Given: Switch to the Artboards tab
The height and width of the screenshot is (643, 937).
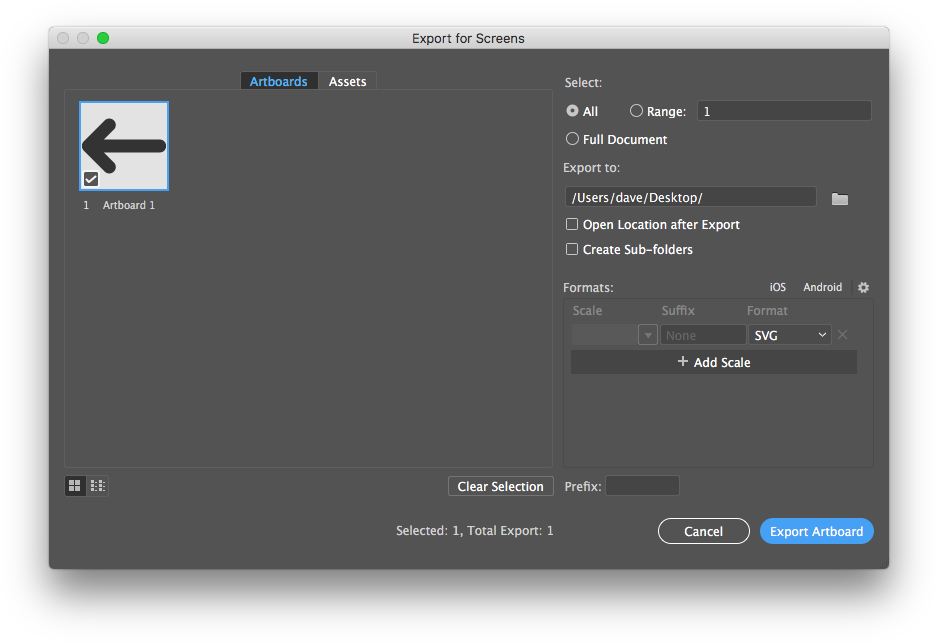Looking at the screenshot, I should [x=278, y=81].
